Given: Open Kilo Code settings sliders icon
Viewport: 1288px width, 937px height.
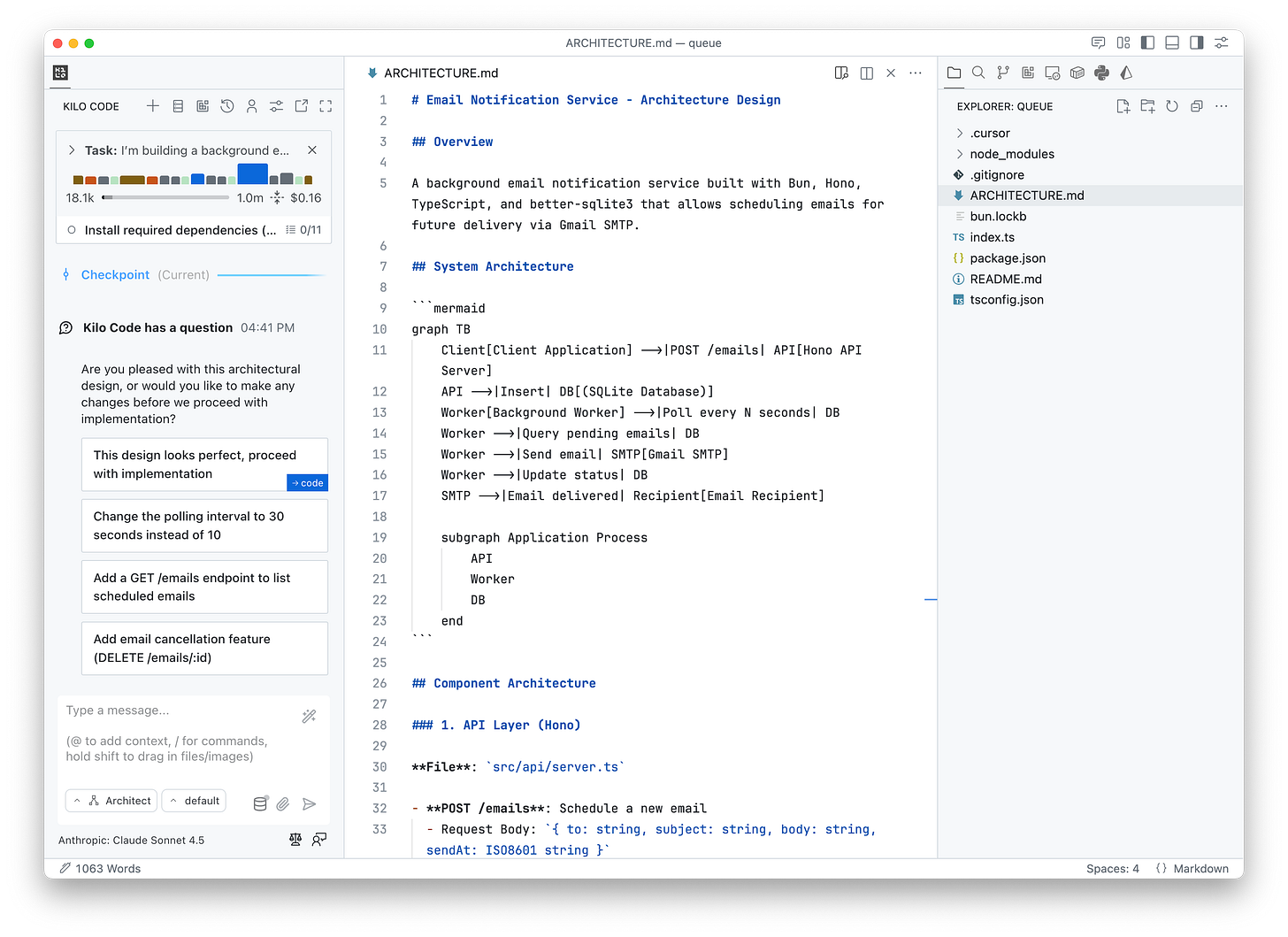Looking at the screenshot, I should click(277, 106).
